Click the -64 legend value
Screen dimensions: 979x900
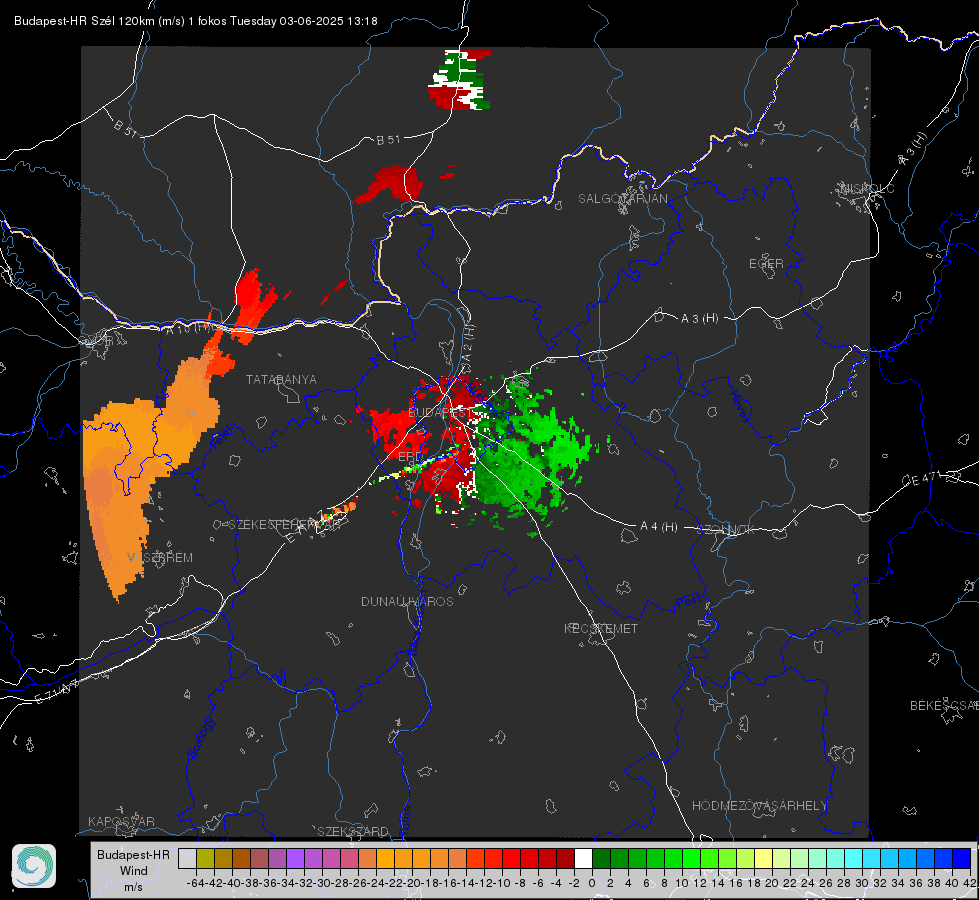(x=195, y=883)
